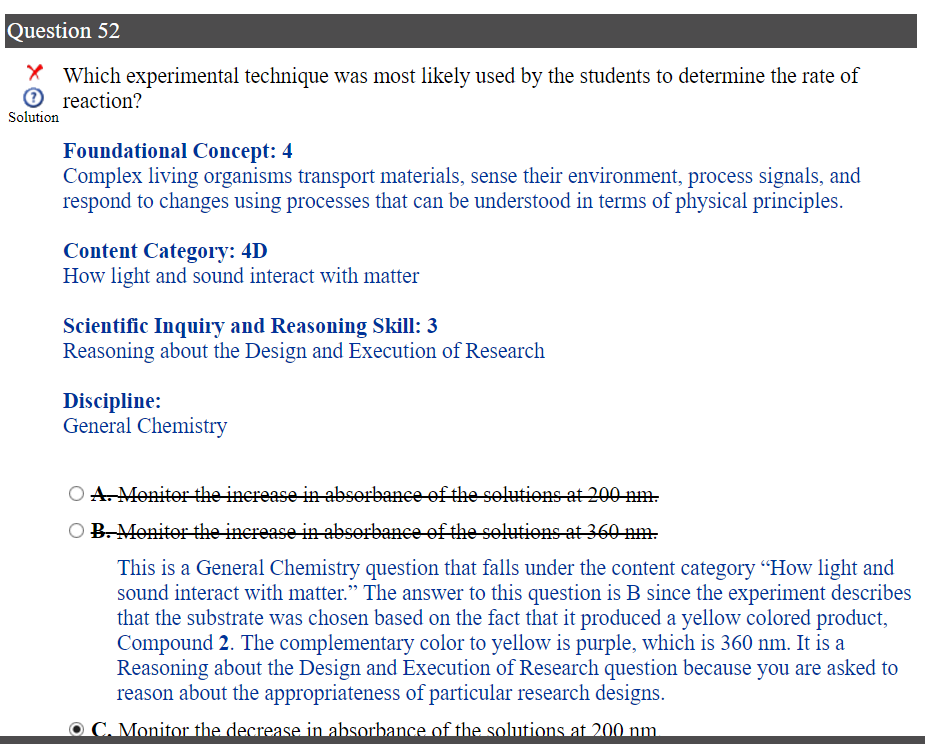The width and height of the screenshot is (925, 744).
Task: Click the Discipline: heading
Action: 112,401
